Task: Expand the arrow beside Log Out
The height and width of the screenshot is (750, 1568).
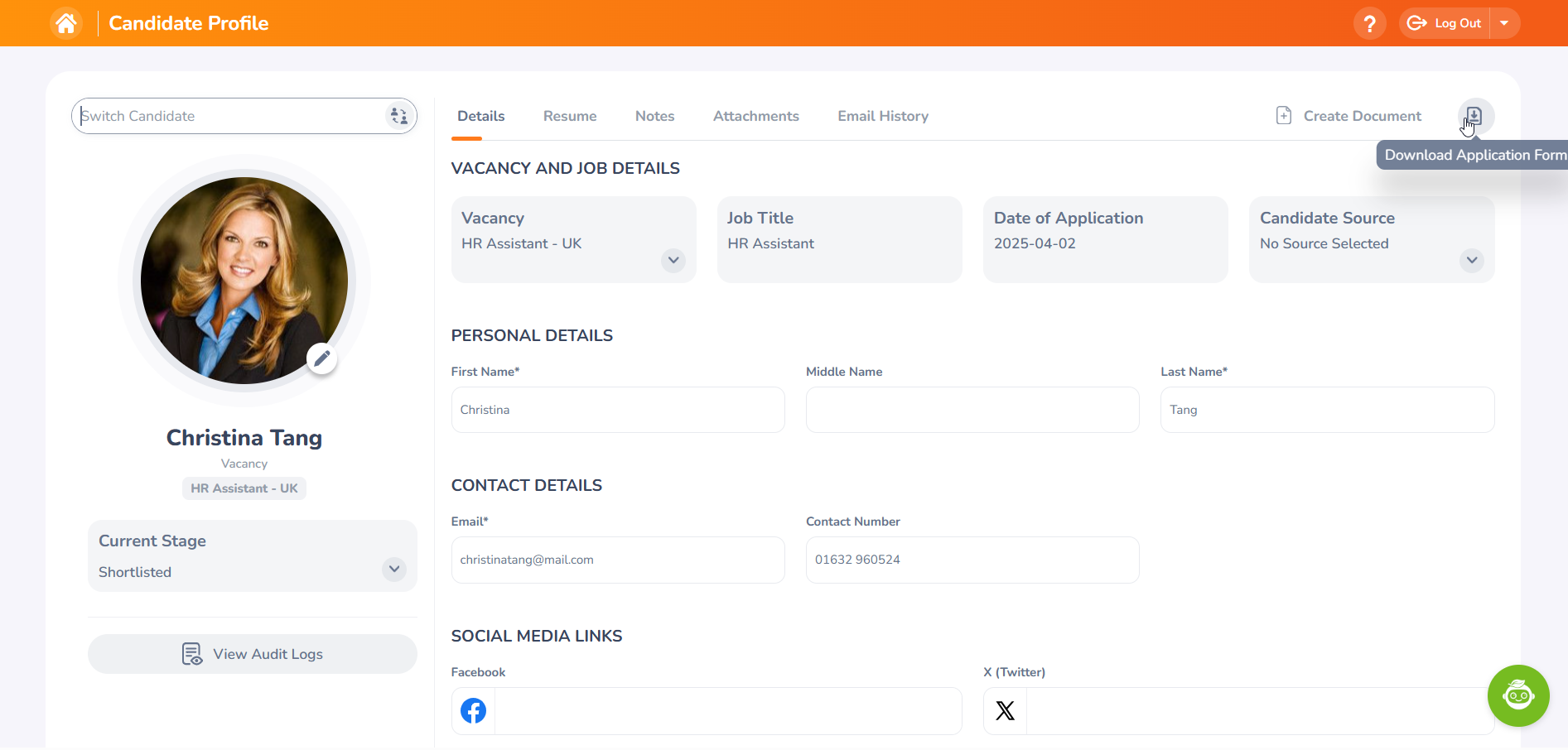Action: pos(1504,23)
